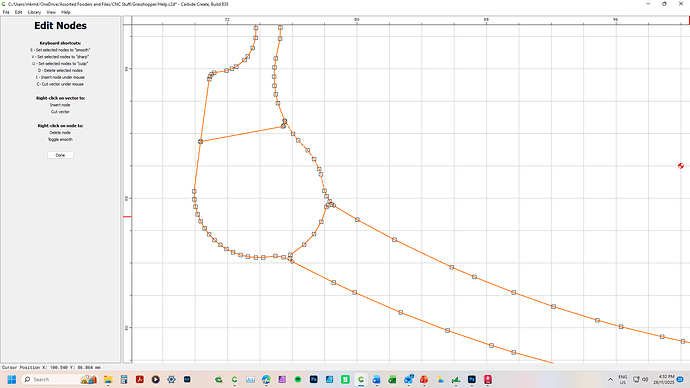Click the 'Edit Nodes' panel heading
Viewport: 690px width, 388px height.
tap(60, 26)
